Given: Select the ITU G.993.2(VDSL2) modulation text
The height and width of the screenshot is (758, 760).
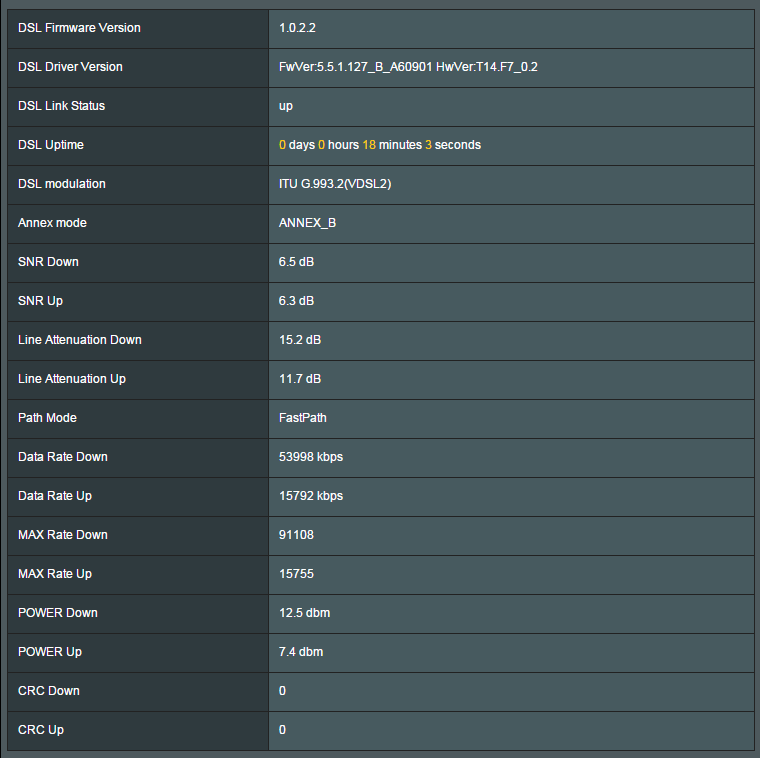Looking at the screenshot, I should pos(335,184).
